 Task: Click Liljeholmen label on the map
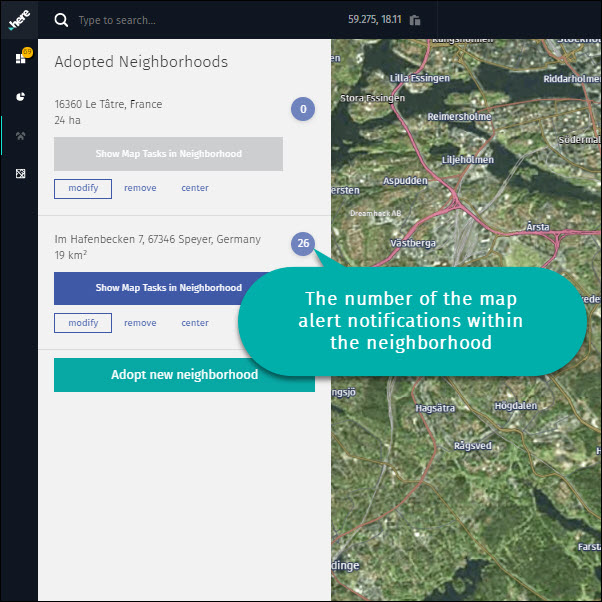click(468, 160)
